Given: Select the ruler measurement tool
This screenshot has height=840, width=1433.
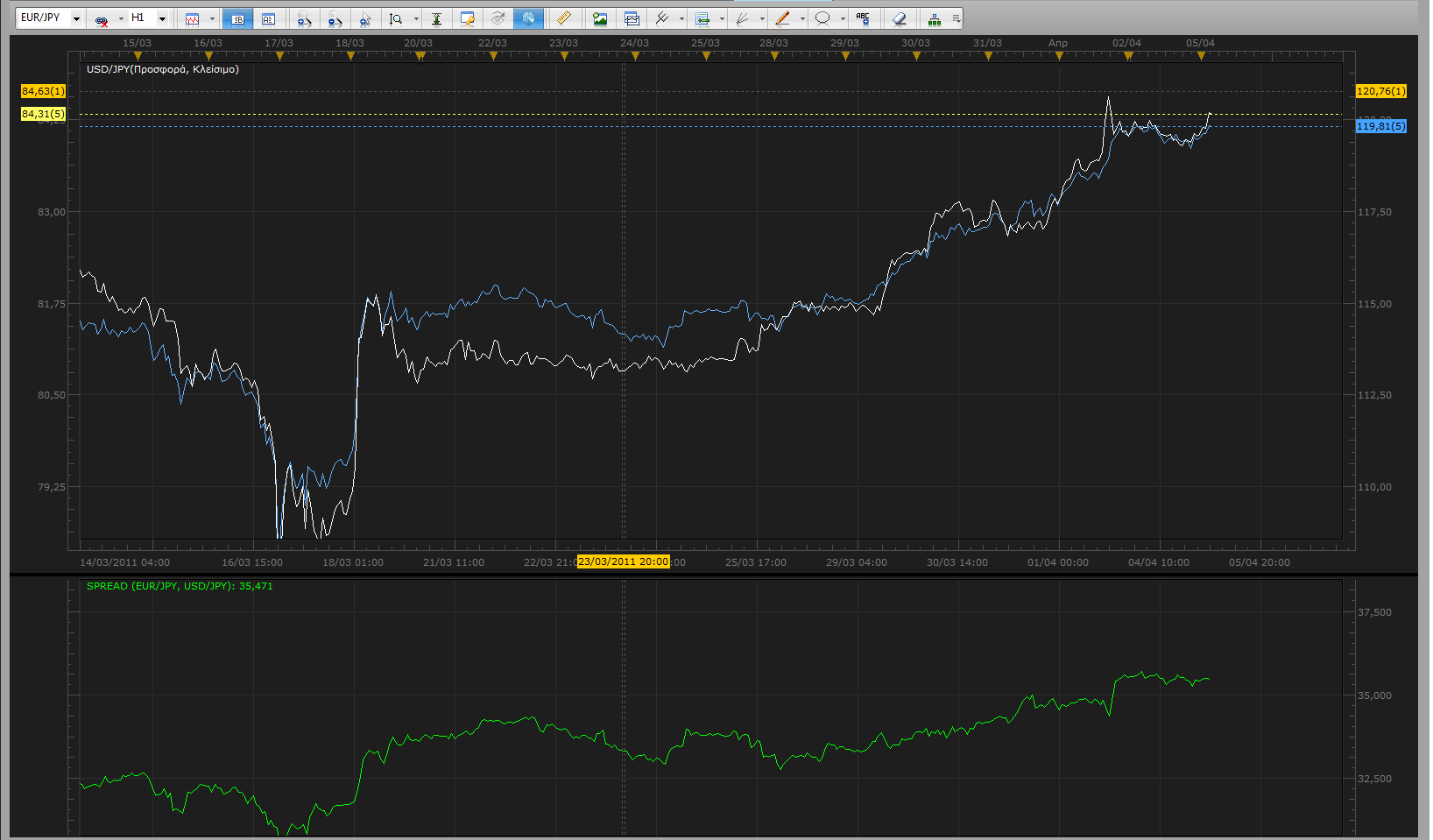Looking at the screenshot, I should [x=564, y=18].
